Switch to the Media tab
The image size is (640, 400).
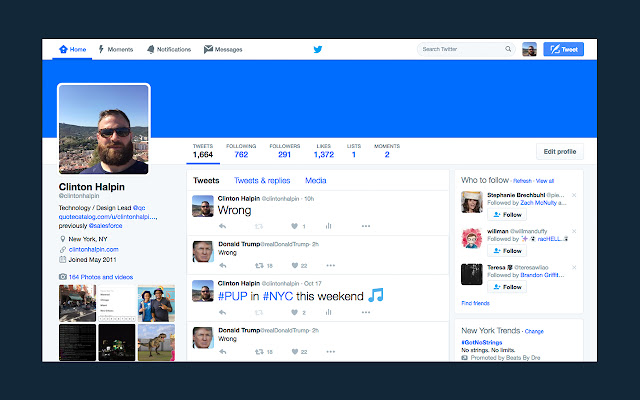(x=316, y=181)
